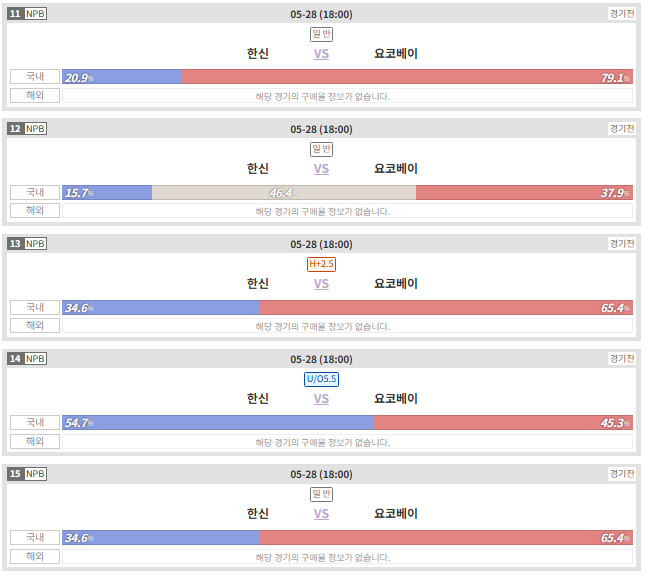Click the 46.4% draw bar segment
The image size is (645, 577).
coord(284,192)
